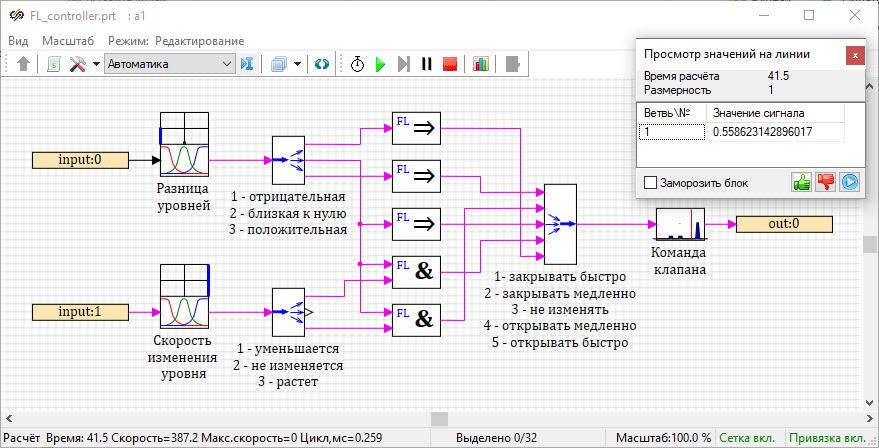This screenshot has height=448, width=879.
Task: Open the 'Автоматика' library dropdown
Action: (x=169, y=64)
